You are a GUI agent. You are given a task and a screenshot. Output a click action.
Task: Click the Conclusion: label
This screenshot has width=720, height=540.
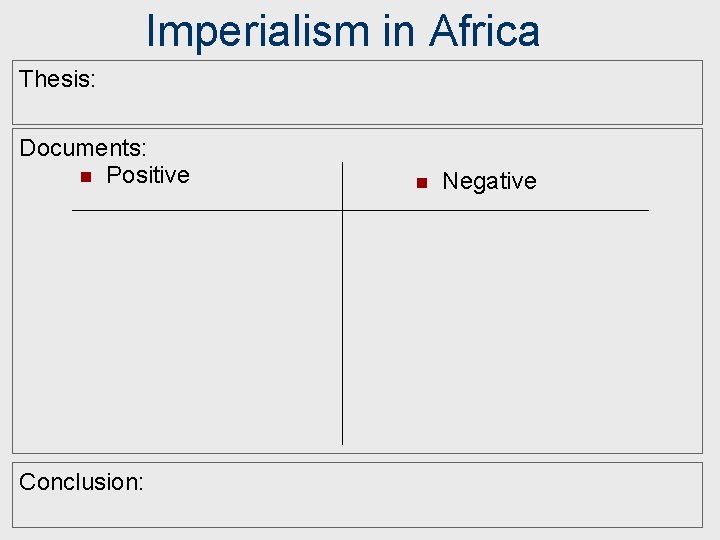(x=81, y=482)
